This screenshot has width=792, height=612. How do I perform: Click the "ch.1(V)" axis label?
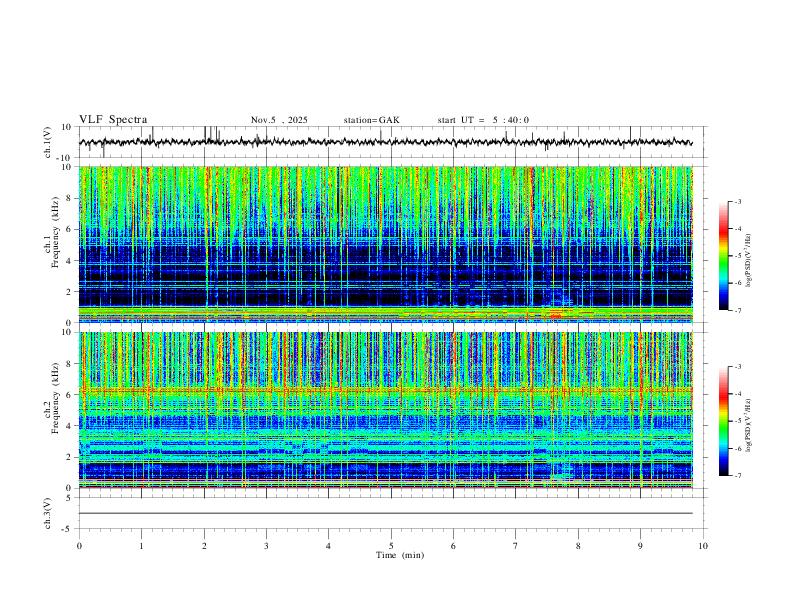tap(48, 142)
